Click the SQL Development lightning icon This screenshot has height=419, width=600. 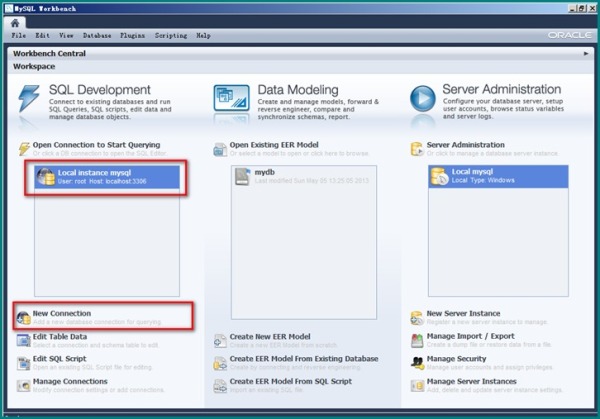point(29,99)
